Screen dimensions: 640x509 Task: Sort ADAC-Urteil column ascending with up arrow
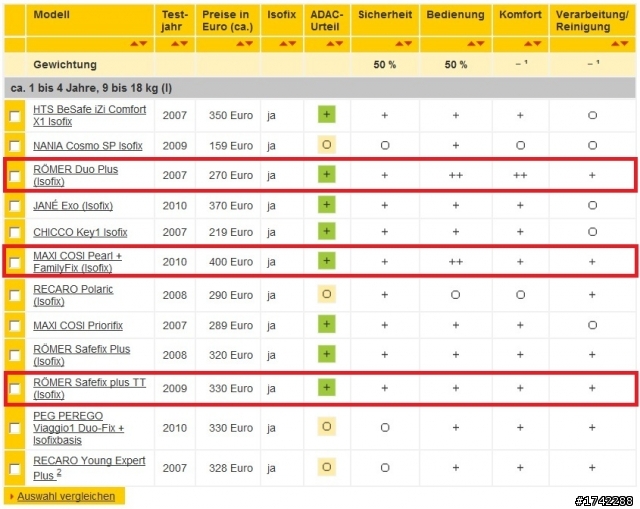click(330, 43)
